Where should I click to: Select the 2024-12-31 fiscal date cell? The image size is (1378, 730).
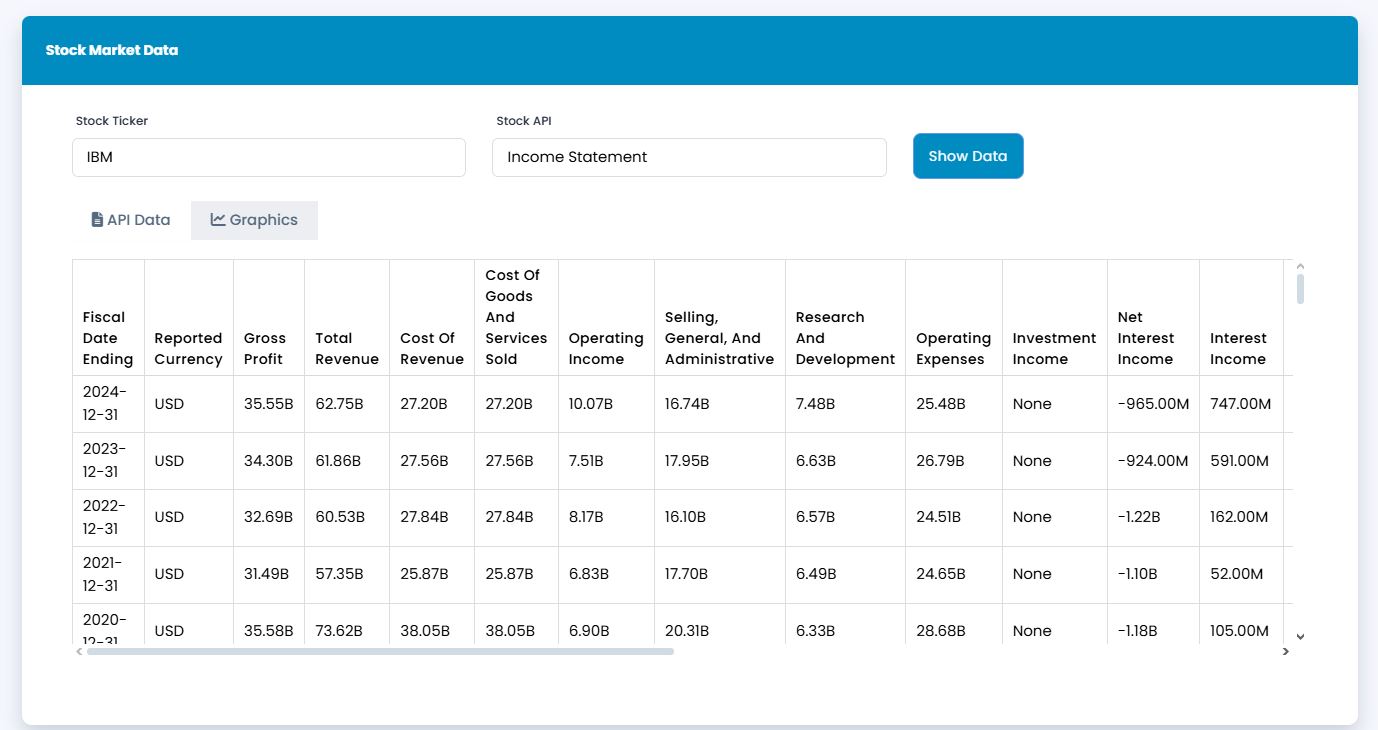click(108, 404)
